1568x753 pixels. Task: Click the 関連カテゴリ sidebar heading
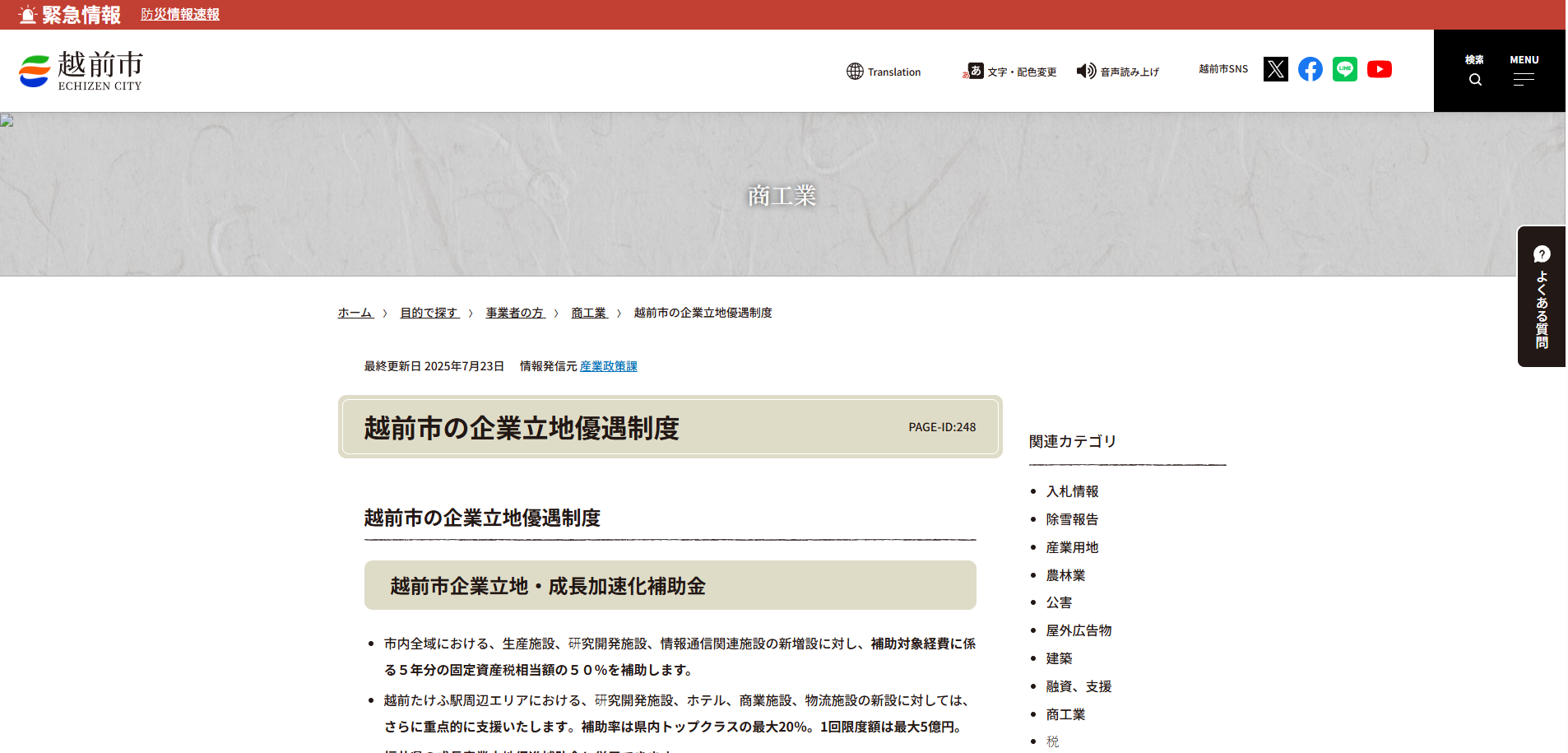pos(1073,441)
